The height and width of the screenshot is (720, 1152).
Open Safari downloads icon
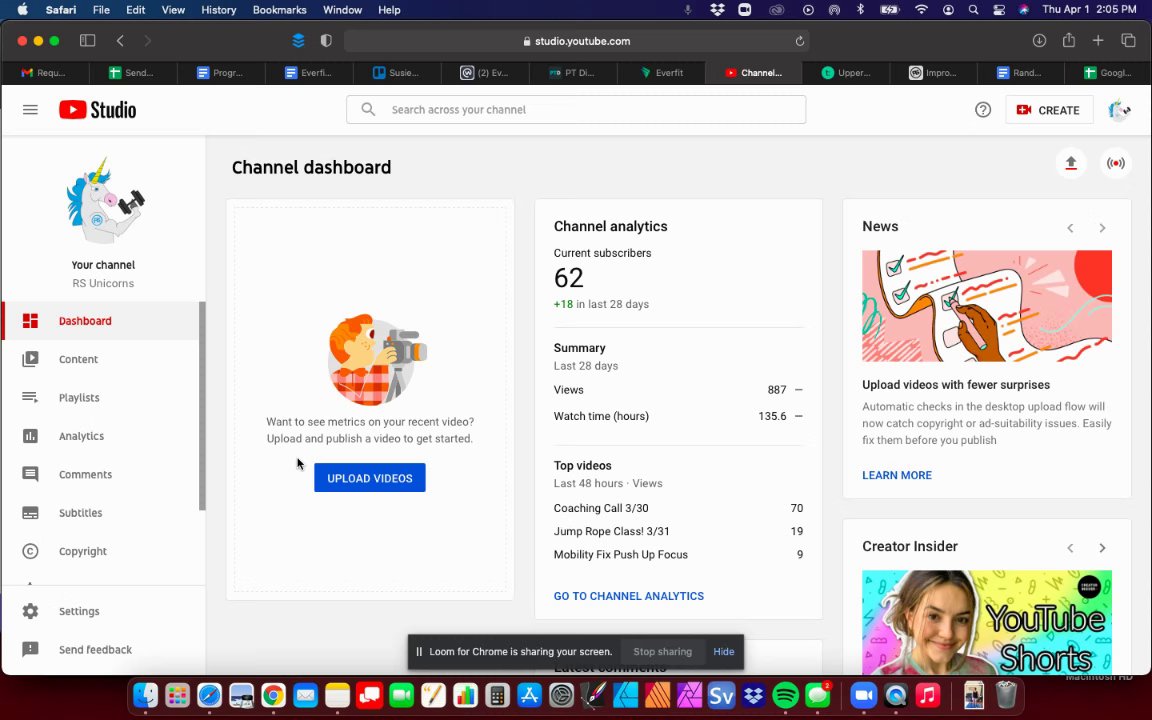click(x=1039, y=41)
